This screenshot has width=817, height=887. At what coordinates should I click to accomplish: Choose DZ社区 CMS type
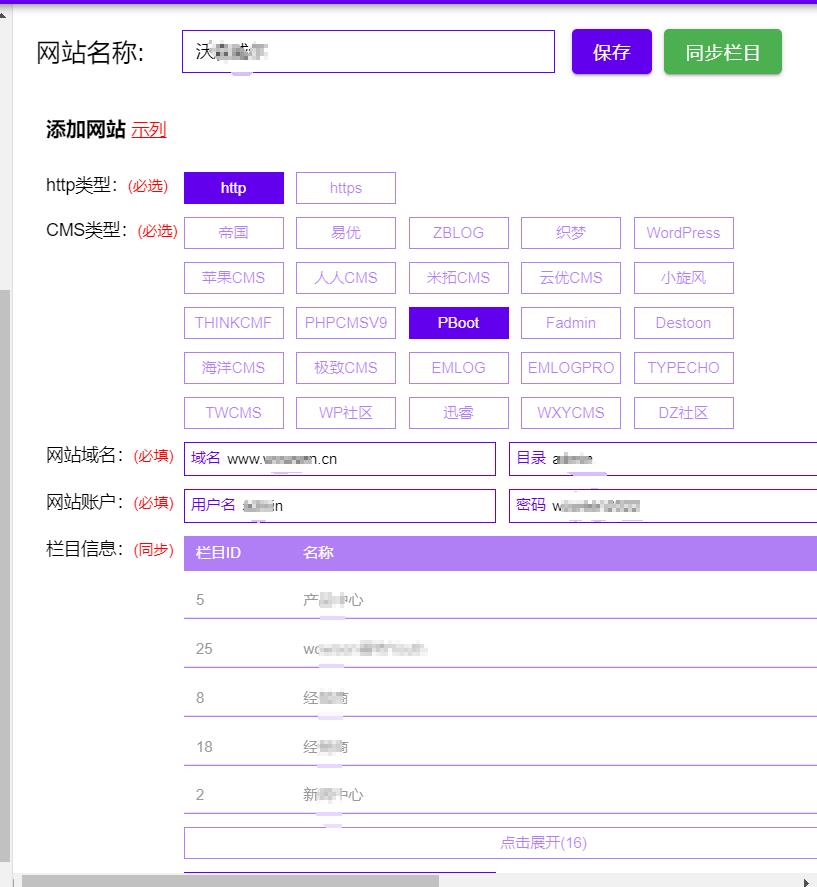pos(683,413)
